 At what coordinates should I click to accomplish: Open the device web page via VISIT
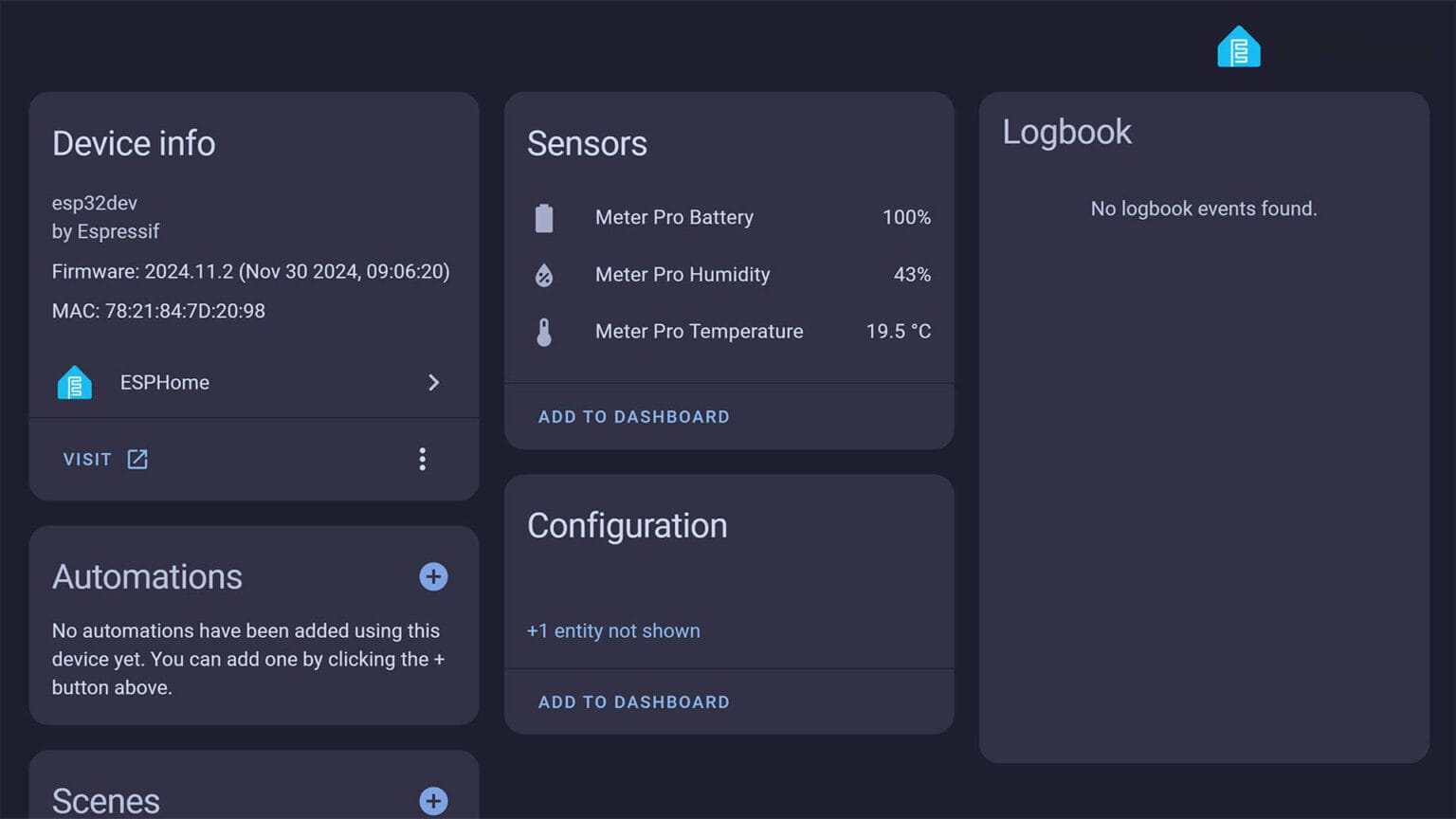coord(86,459)
